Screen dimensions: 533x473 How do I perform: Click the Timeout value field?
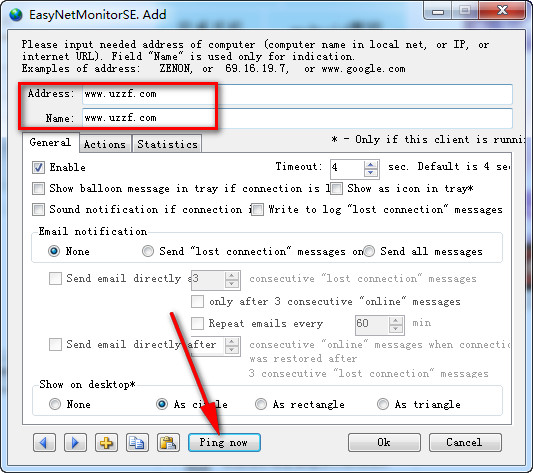[x=347, y=169]
